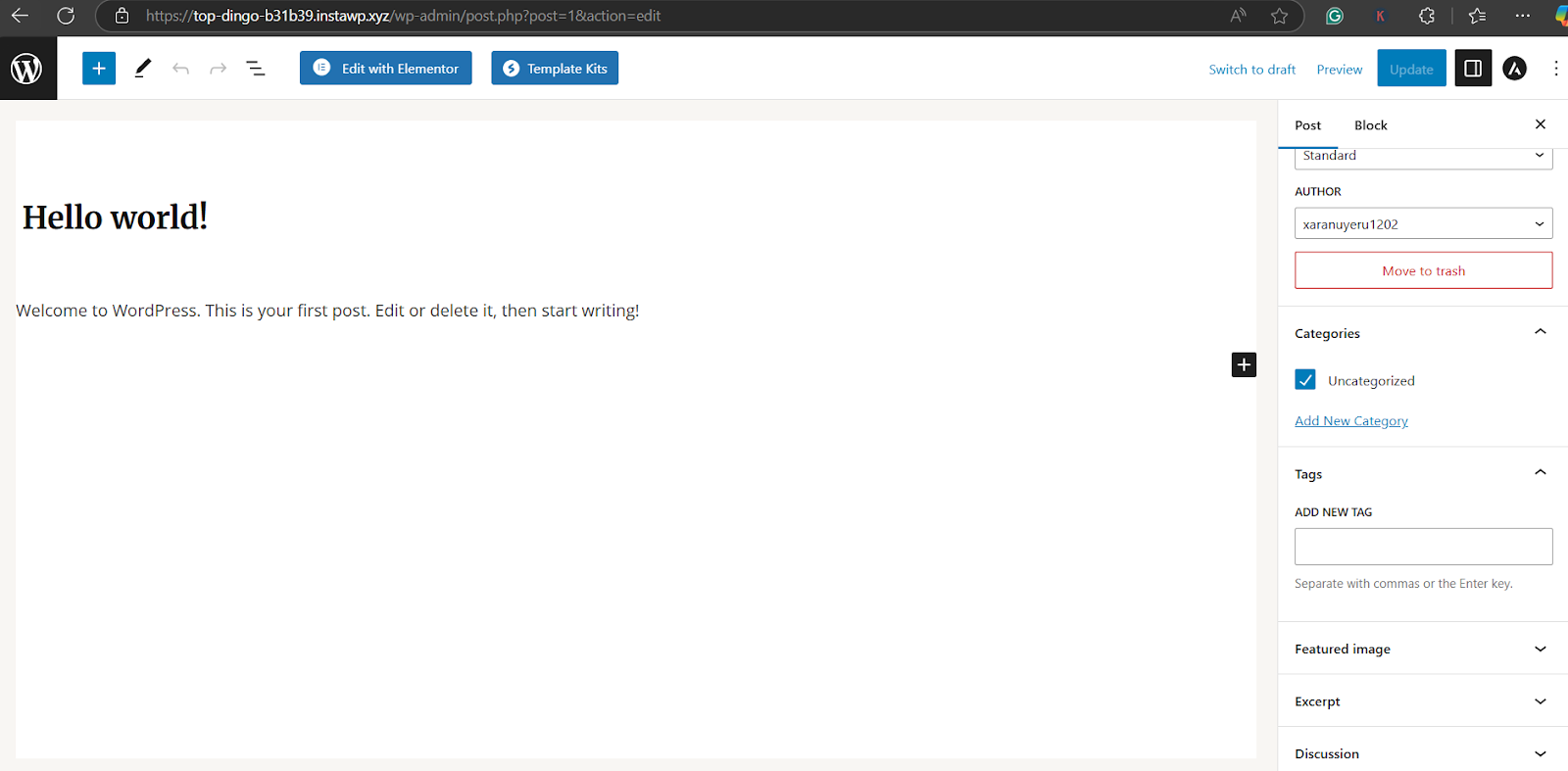Uncheck the Uncategorized category checkbox
1568x771 pixels.
pos(1305,380)
